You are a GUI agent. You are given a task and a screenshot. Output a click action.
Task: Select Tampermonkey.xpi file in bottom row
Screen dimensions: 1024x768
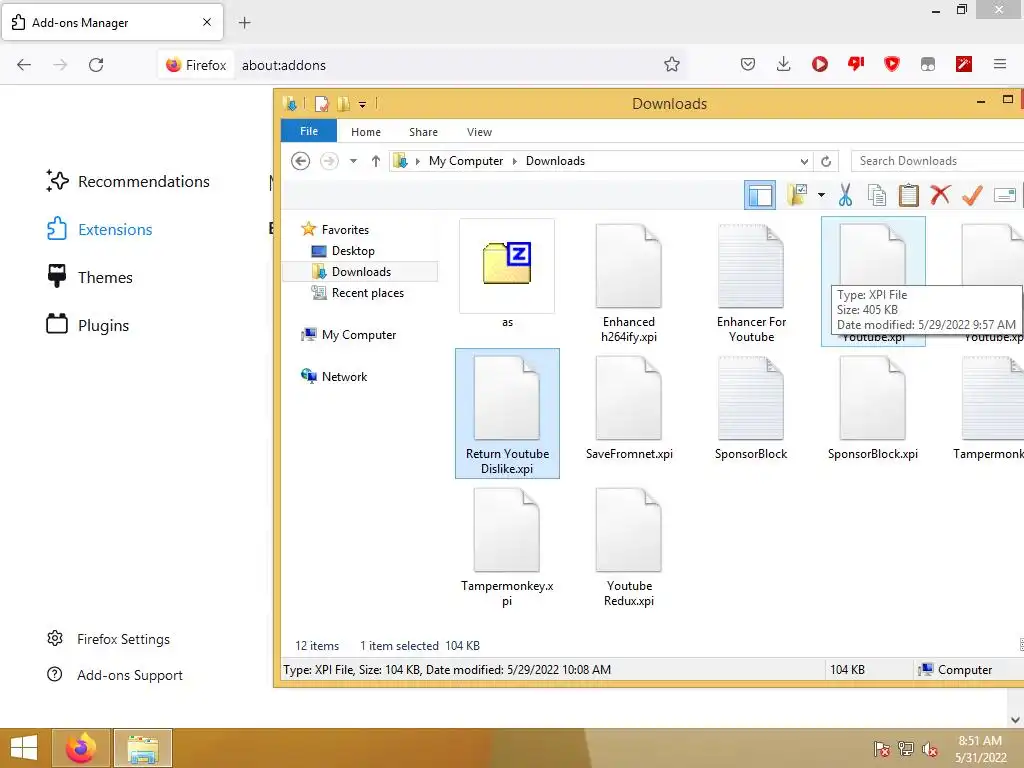point(507,547)
